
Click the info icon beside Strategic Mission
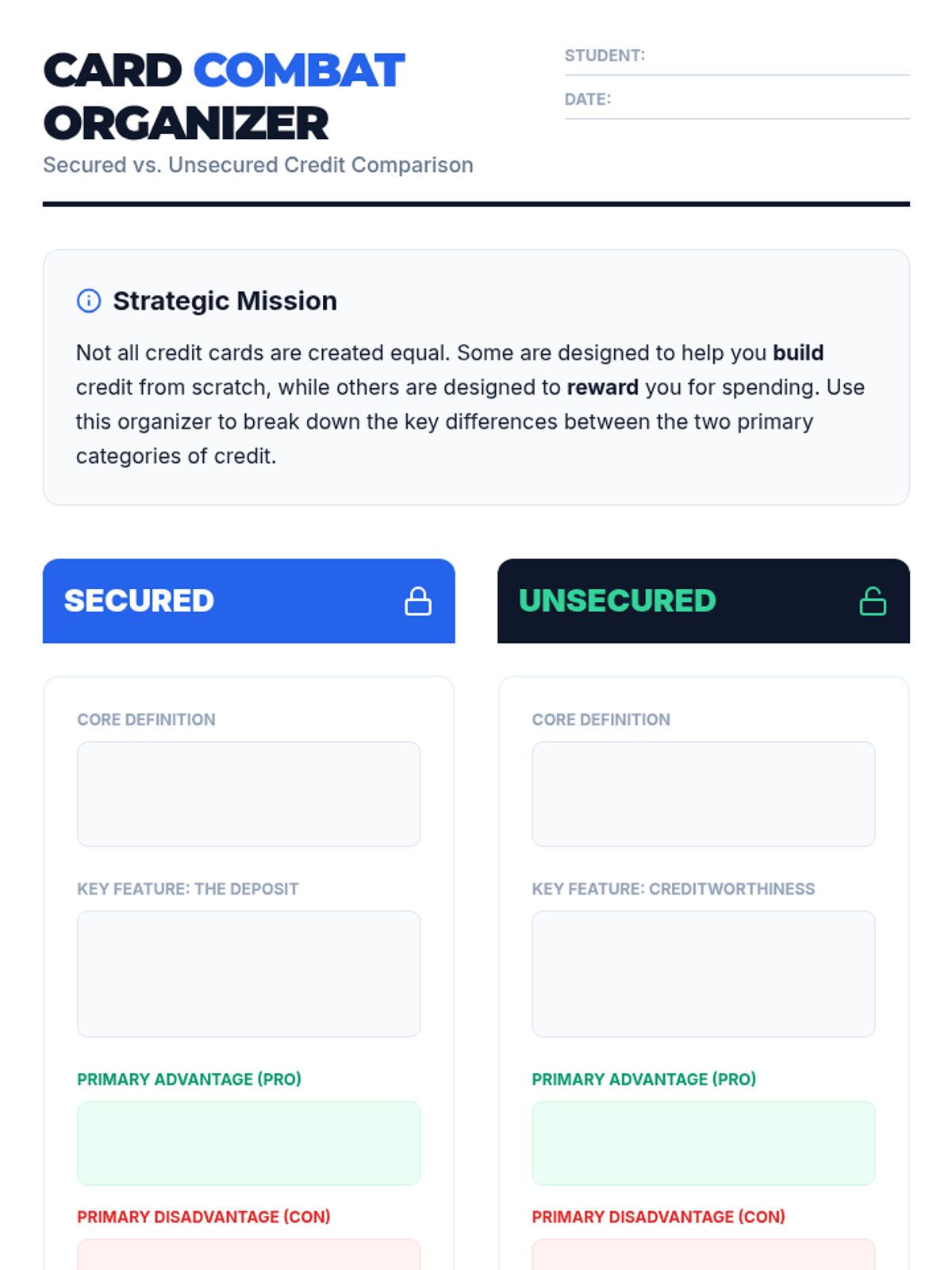click(89, 301)
